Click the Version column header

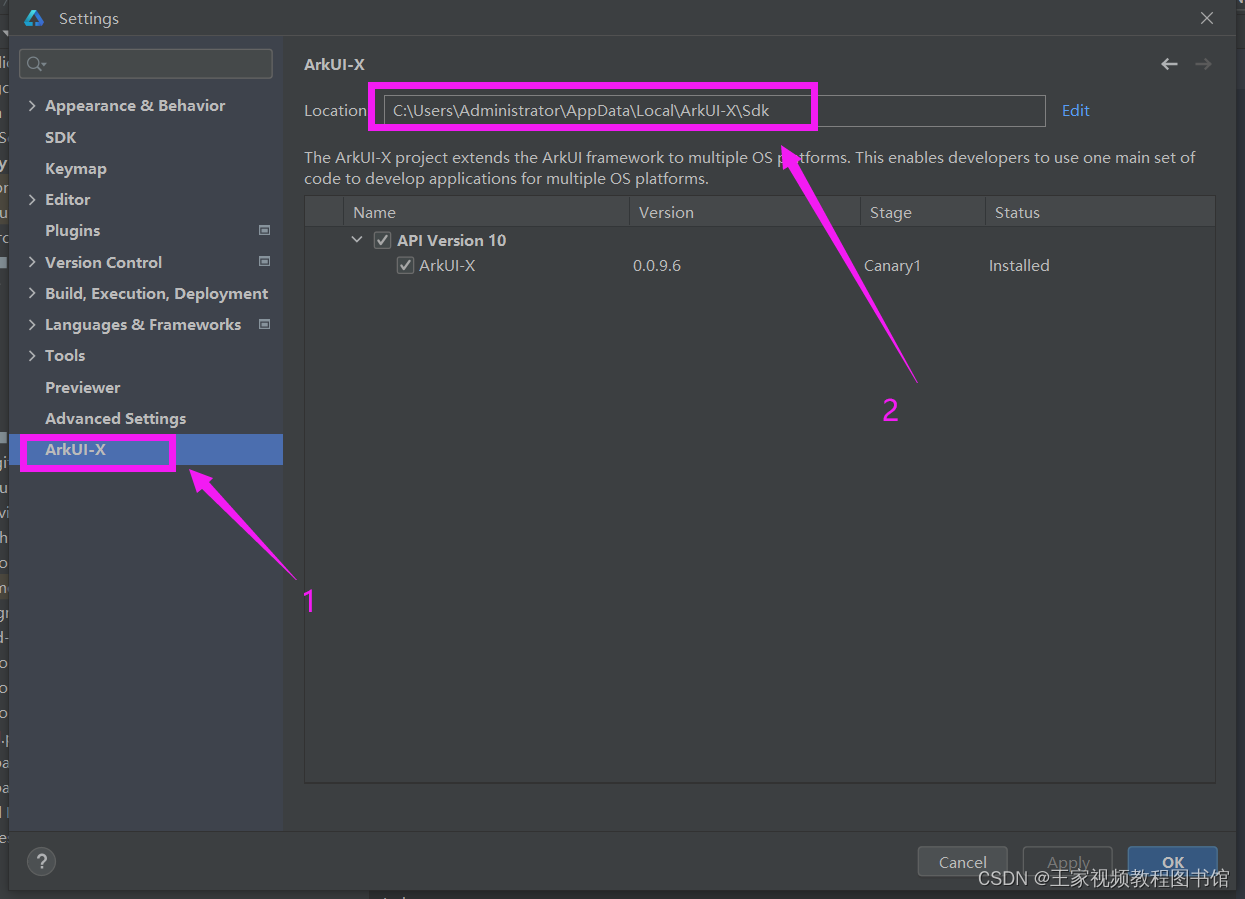click(x=744, y=212)
